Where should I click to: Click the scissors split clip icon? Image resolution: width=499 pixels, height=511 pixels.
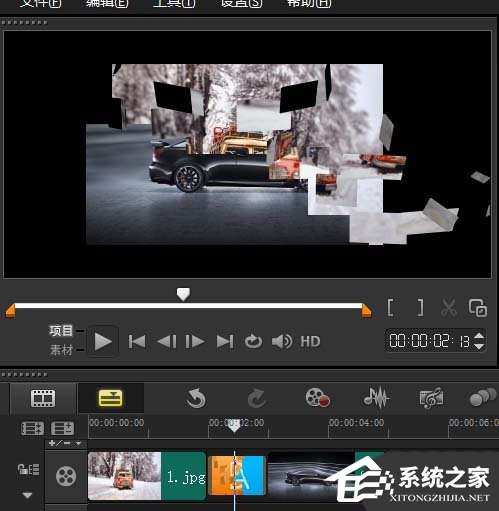click(x=449, y=307)
